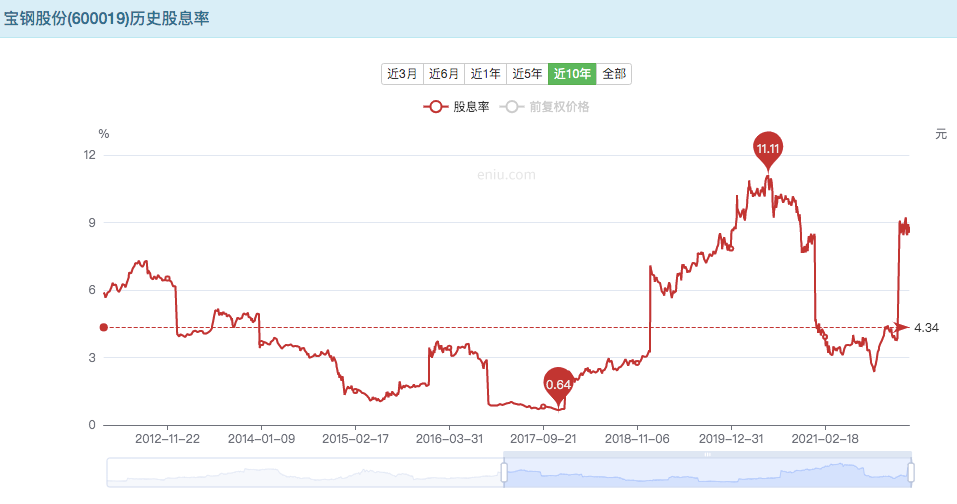The height and width of the screenshot is (504, 957).
Task: Click the right handle of the zoom slider
Action: click(911, 472)
